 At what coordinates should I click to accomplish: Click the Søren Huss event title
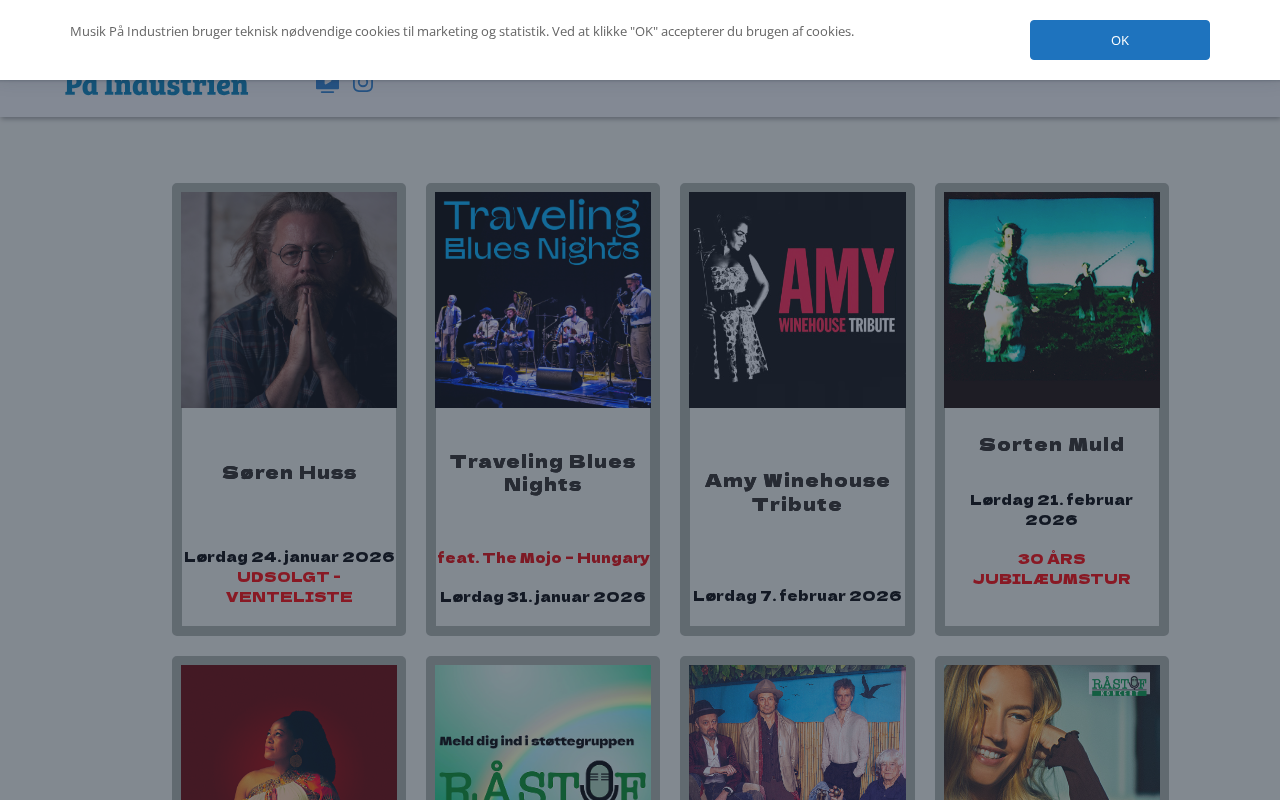point(289,473)
